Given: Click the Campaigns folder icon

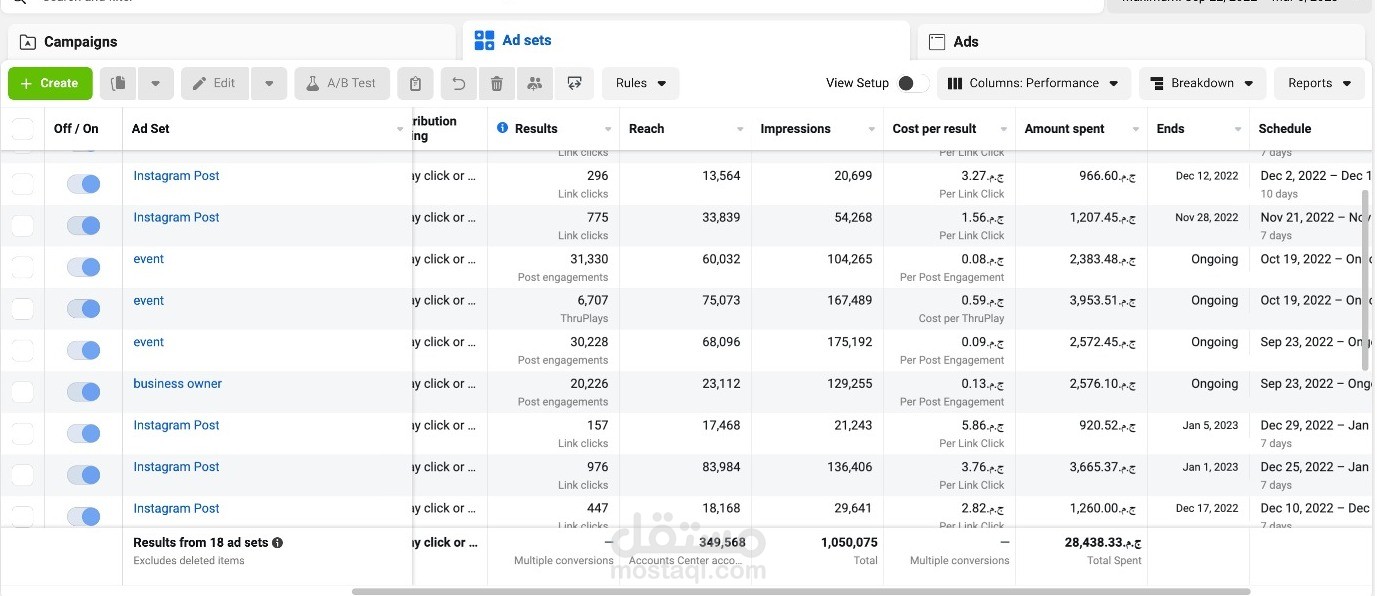Looking at the screenshot, I should 28,42.
